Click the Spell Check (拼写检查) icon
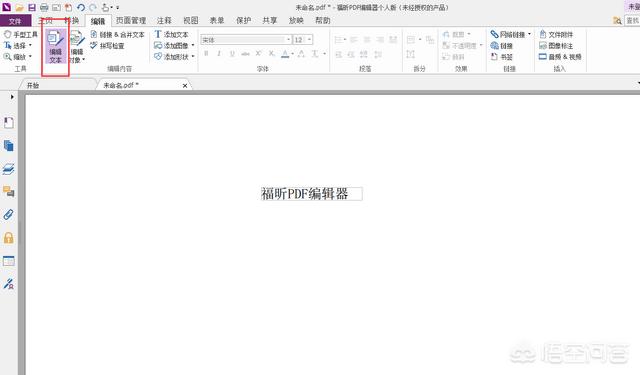This screenshot has width=640, height=375. pyautogui.click(x=93, y=45)
